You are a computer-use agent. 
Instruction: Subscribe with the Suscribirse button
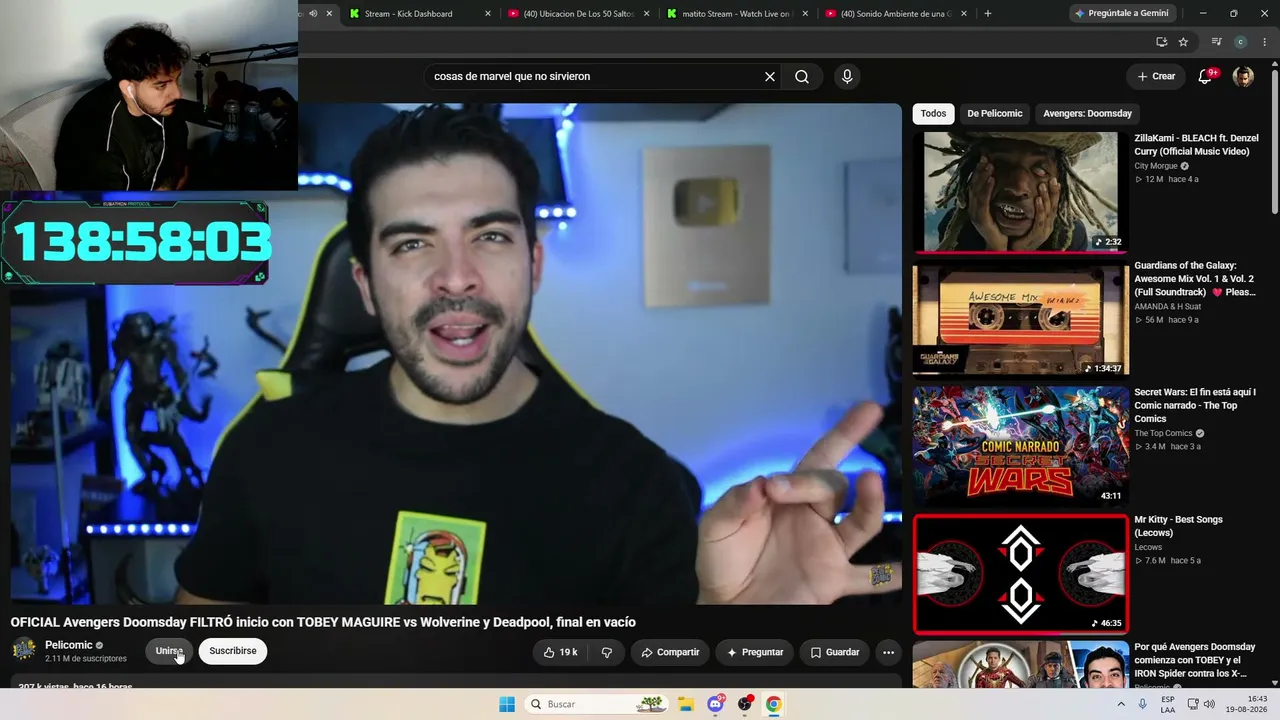pyautogui.click(x=233, y=651)
